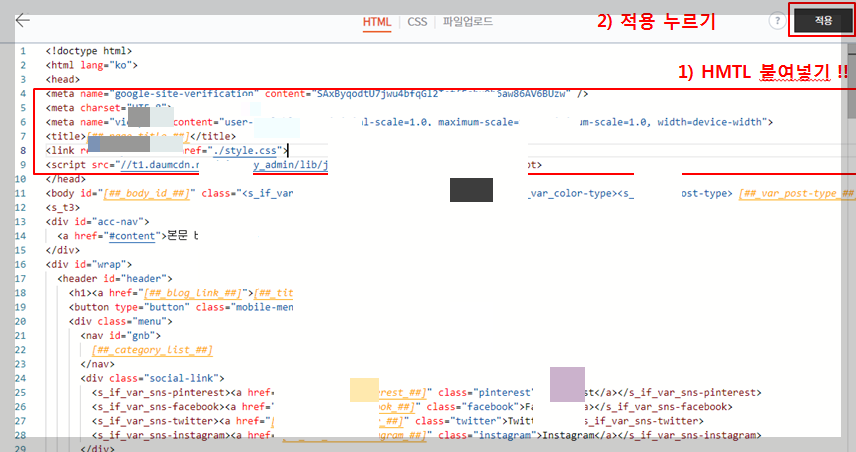Click the <title> tag line
Viewport: 856px width, 452px height.
click(x=141, y=136)
